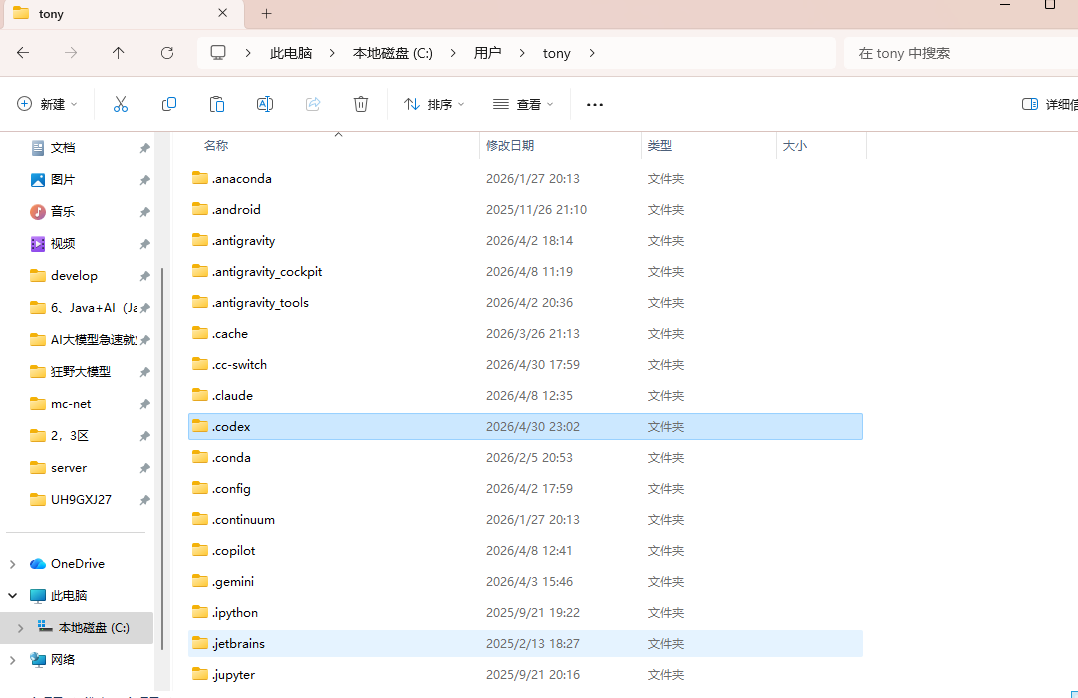Select the .ipython folder
The height and width of the screenshot is (698, 1078).
coord(235,613)
